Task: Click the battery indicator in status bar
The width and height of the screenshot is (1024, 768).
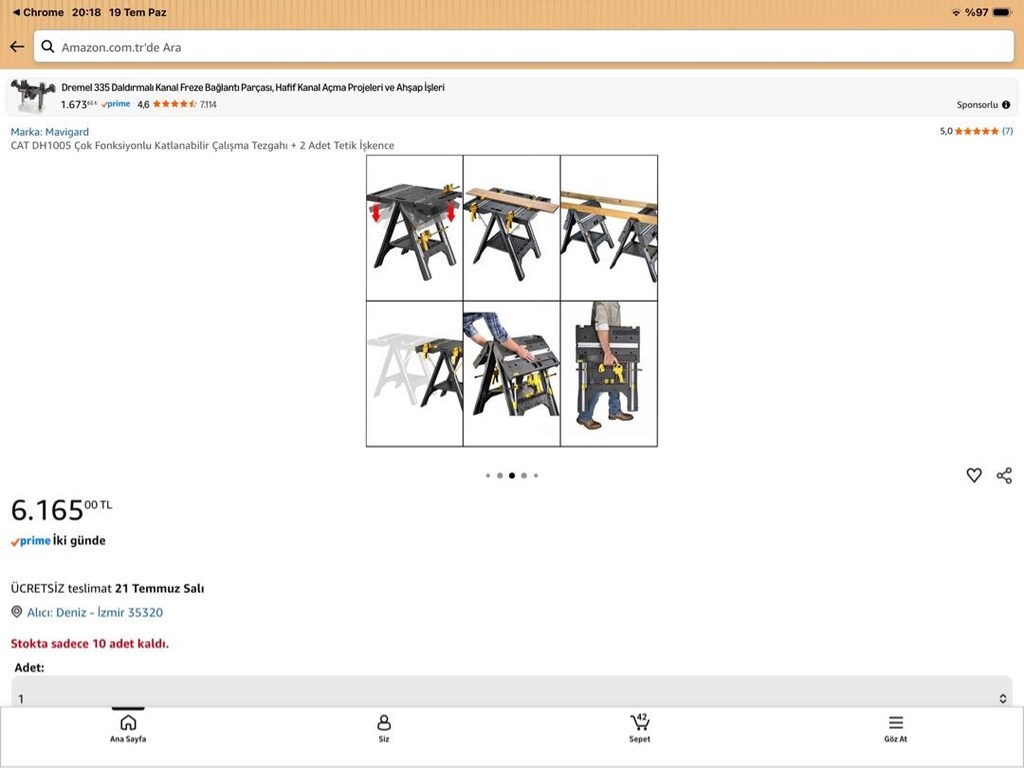Action: coord(1002,12)
